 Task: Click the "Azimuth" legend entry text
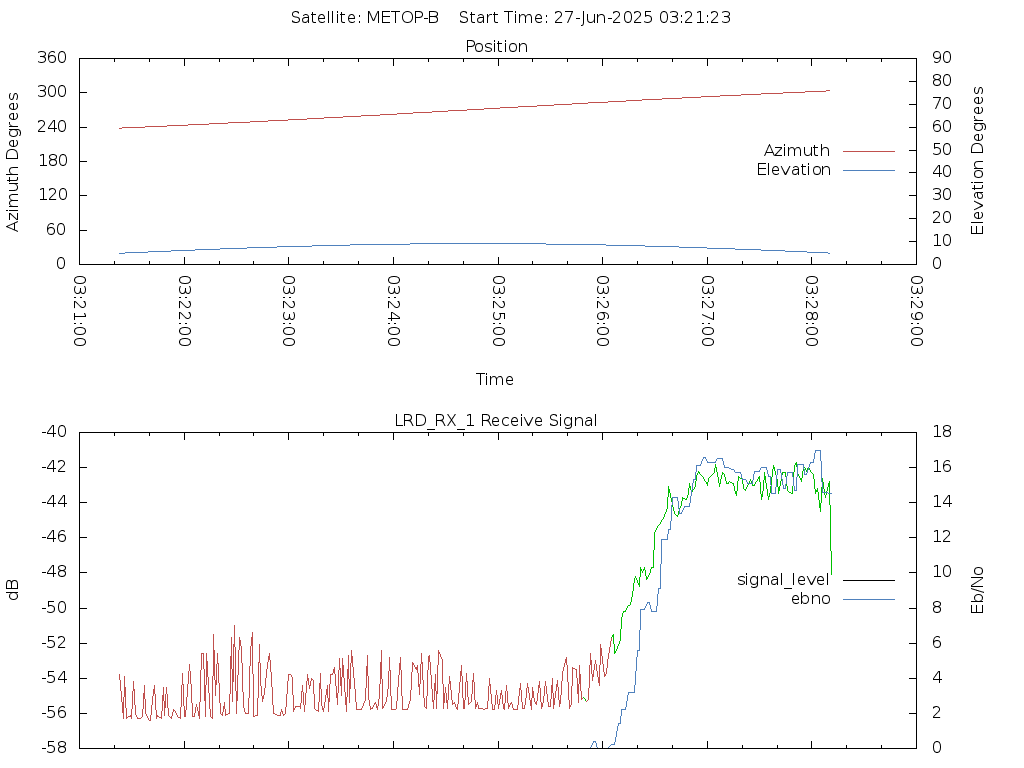pyautogui.click(x=797, y=151)
